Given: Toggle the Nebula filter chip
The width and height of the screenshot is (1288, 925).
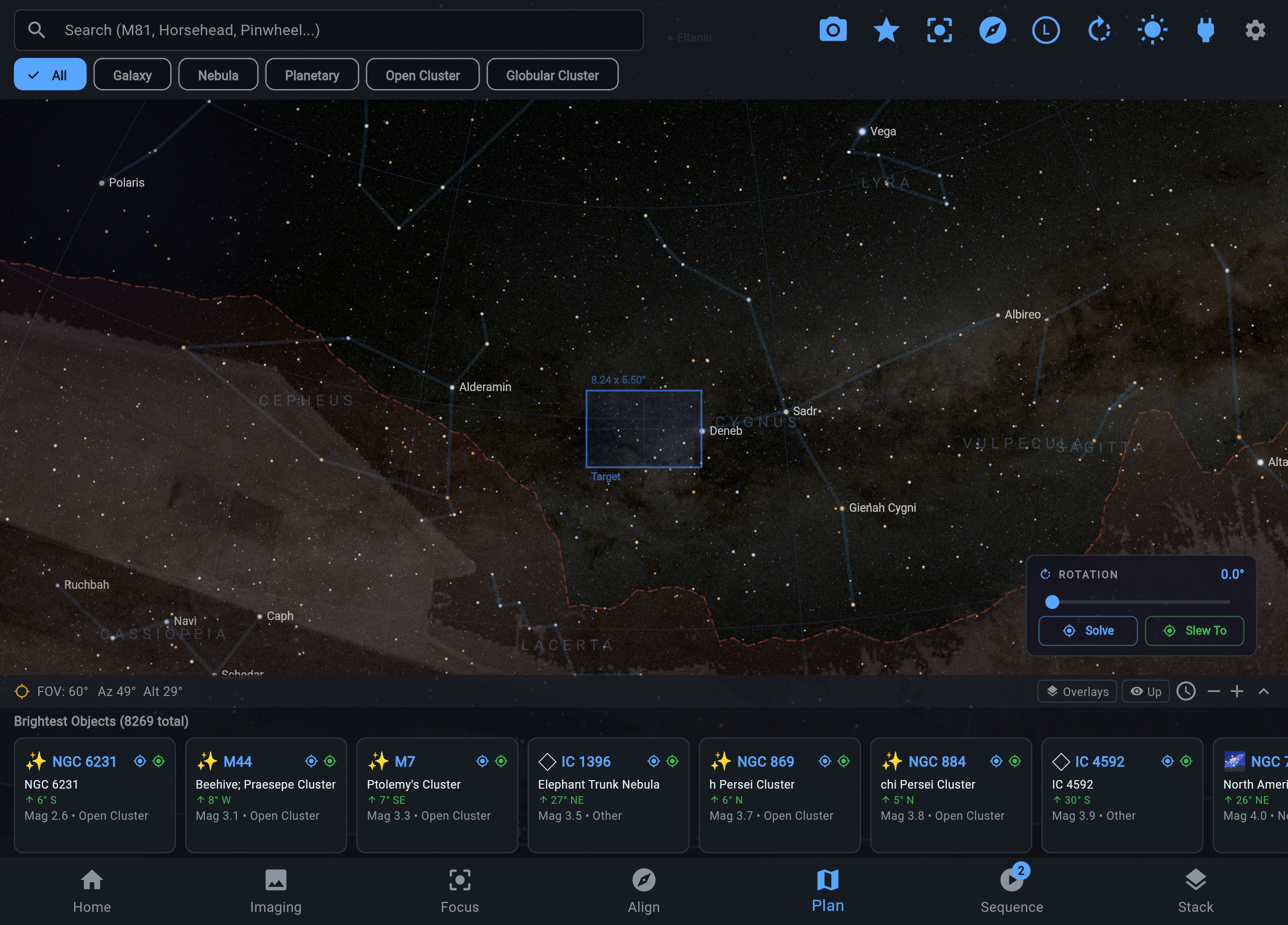Looking at the screenshot, I should point(218,74).
